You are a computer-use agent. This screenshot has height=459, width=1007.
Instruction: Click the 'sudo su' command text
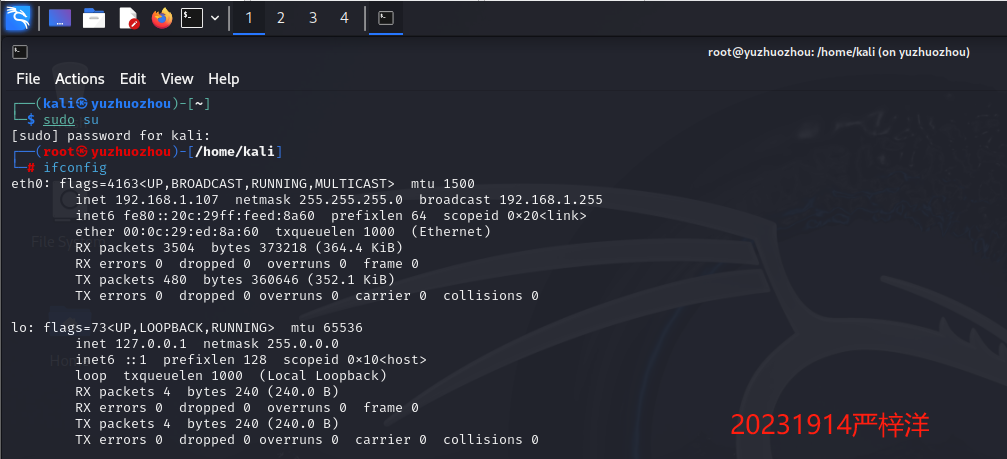click(x=71, y=120)
